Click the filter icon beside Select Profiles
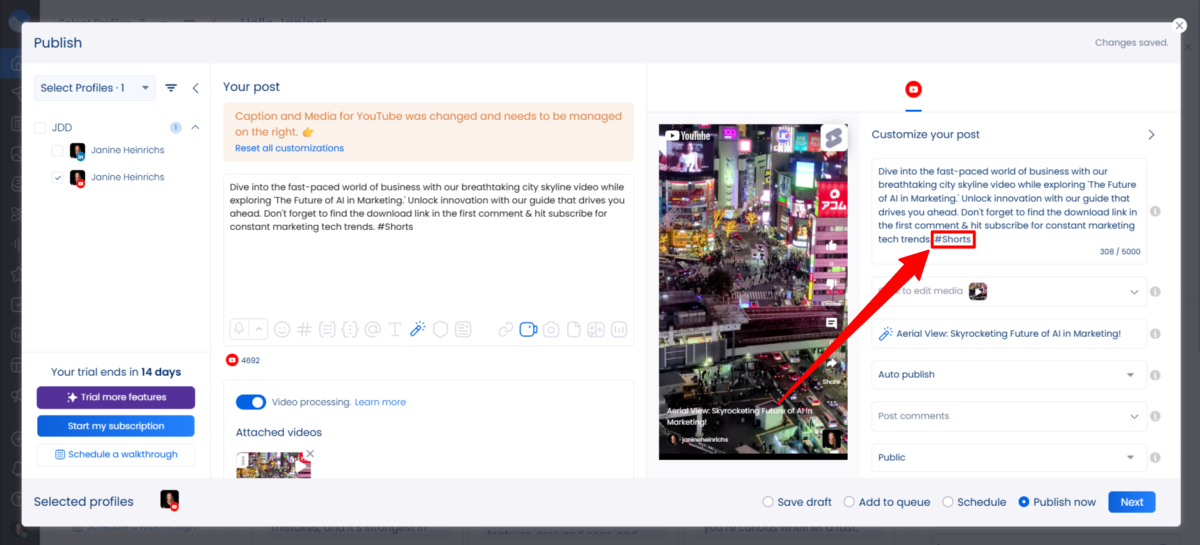 171,88
